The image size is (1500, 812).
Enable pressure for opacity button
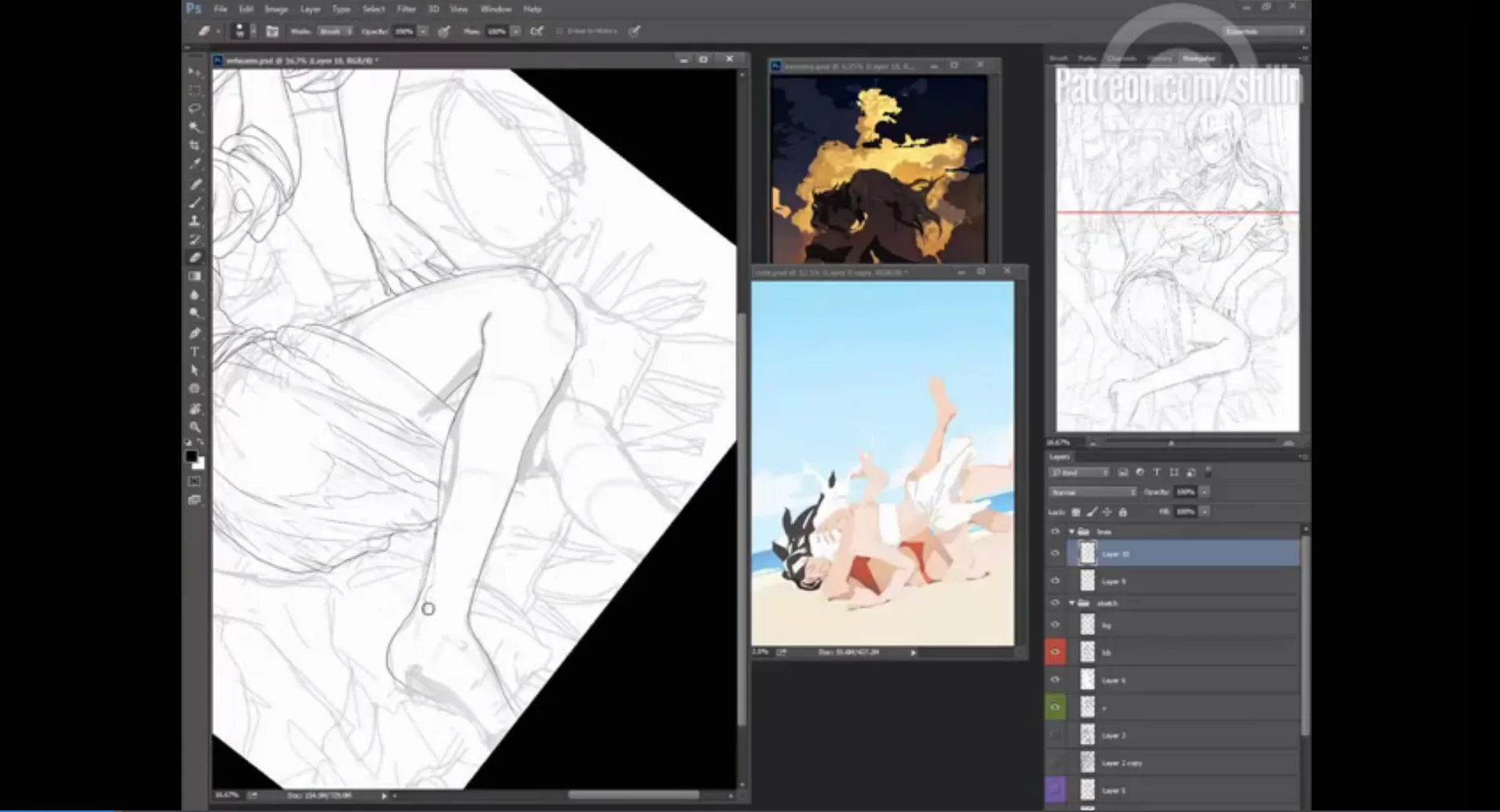pos(444,31)
